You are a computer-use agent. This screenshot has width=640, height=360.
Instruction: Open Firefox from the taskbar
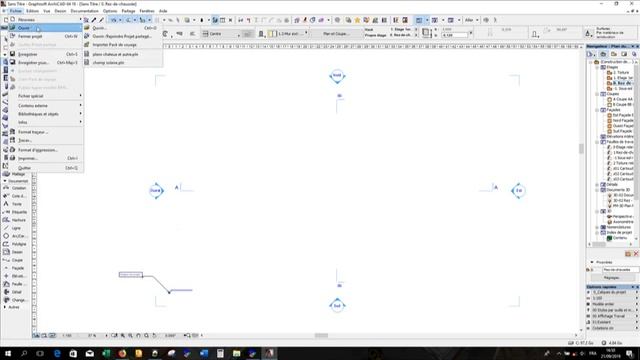coord(122,353)
